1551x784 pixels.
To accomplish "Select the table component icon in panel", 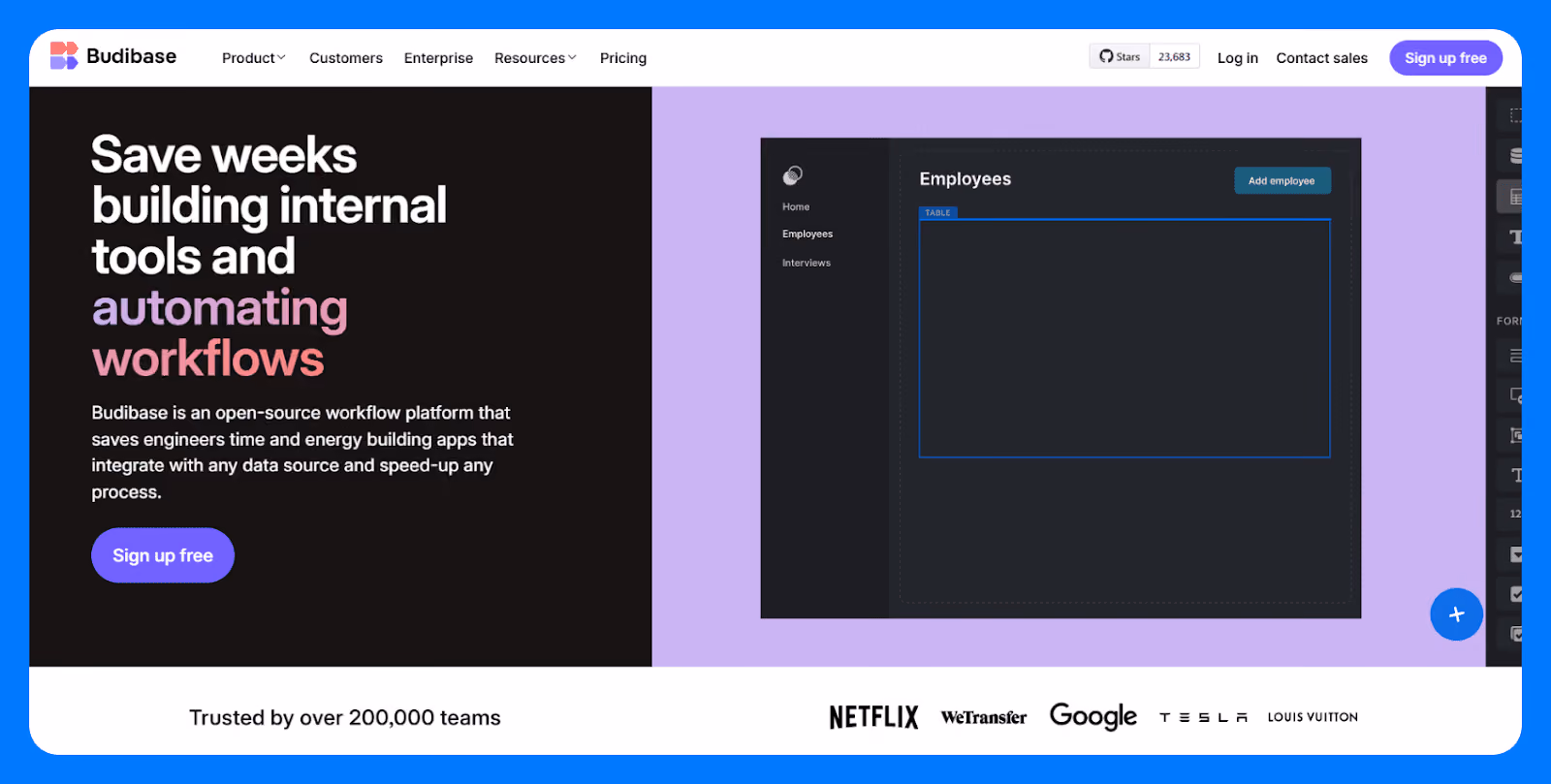I will pos(1514,197).
